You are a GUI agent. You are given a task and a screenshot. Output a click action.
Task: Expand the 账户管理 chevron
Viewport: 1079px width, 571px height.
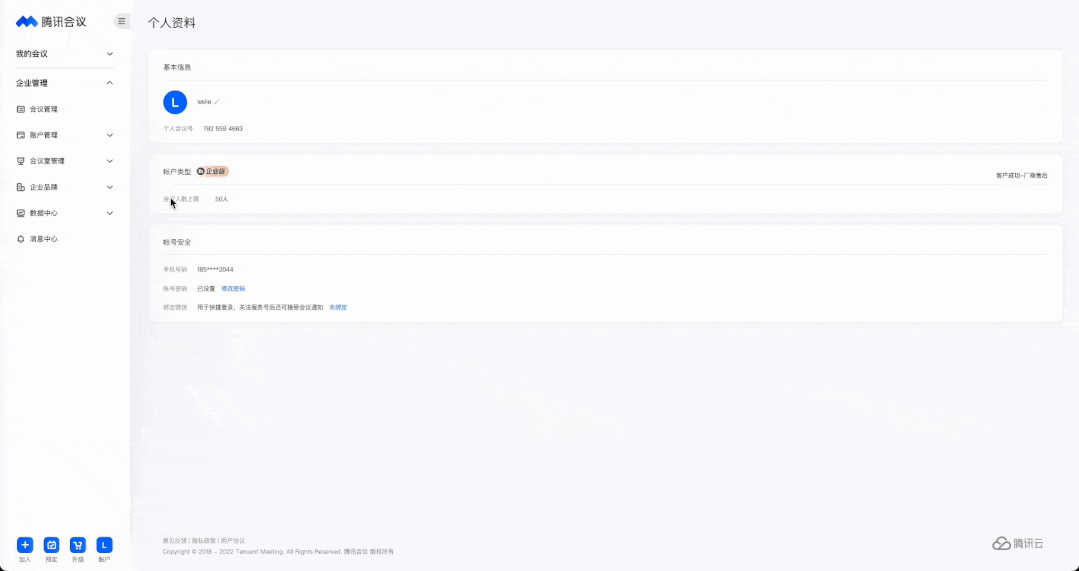tap(110, 136)
